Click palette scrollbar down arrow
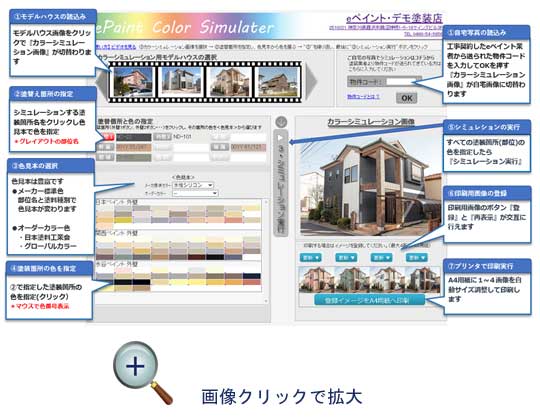540x420 pixels. 266,301
